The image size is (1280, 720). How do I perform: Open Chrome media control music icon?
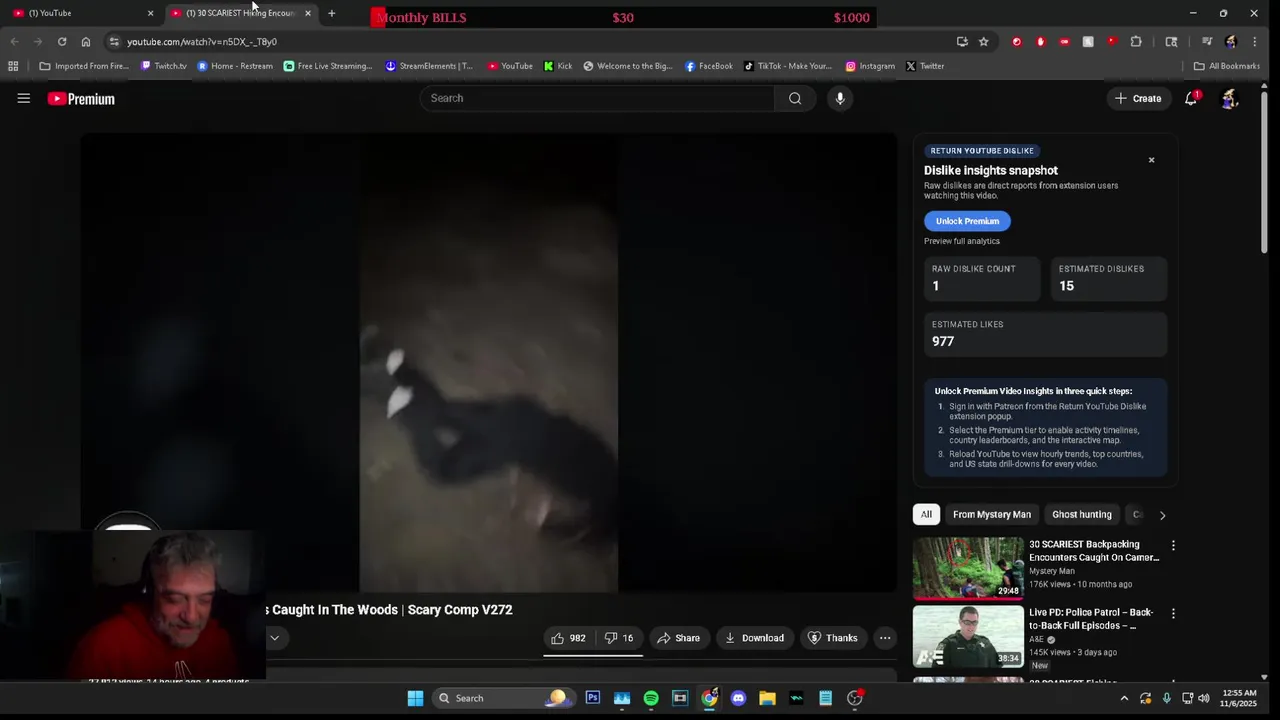(1207, 42)
